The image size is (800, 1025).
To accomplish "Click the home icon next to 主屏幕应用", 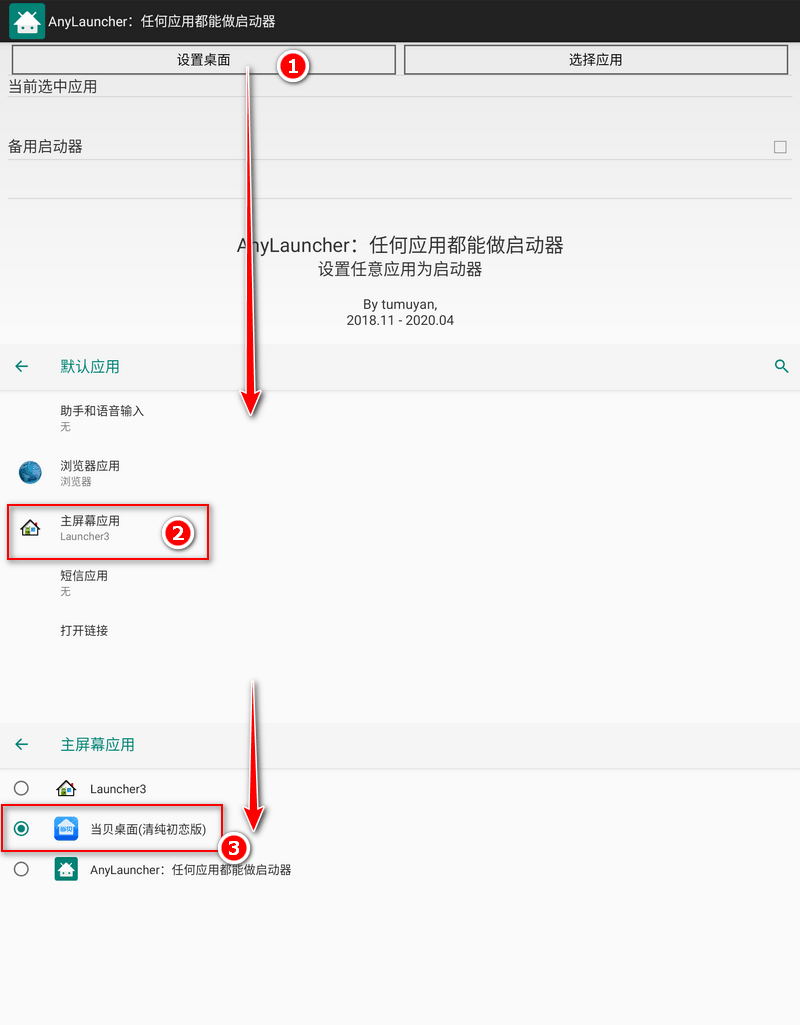I will coord(30,527).
